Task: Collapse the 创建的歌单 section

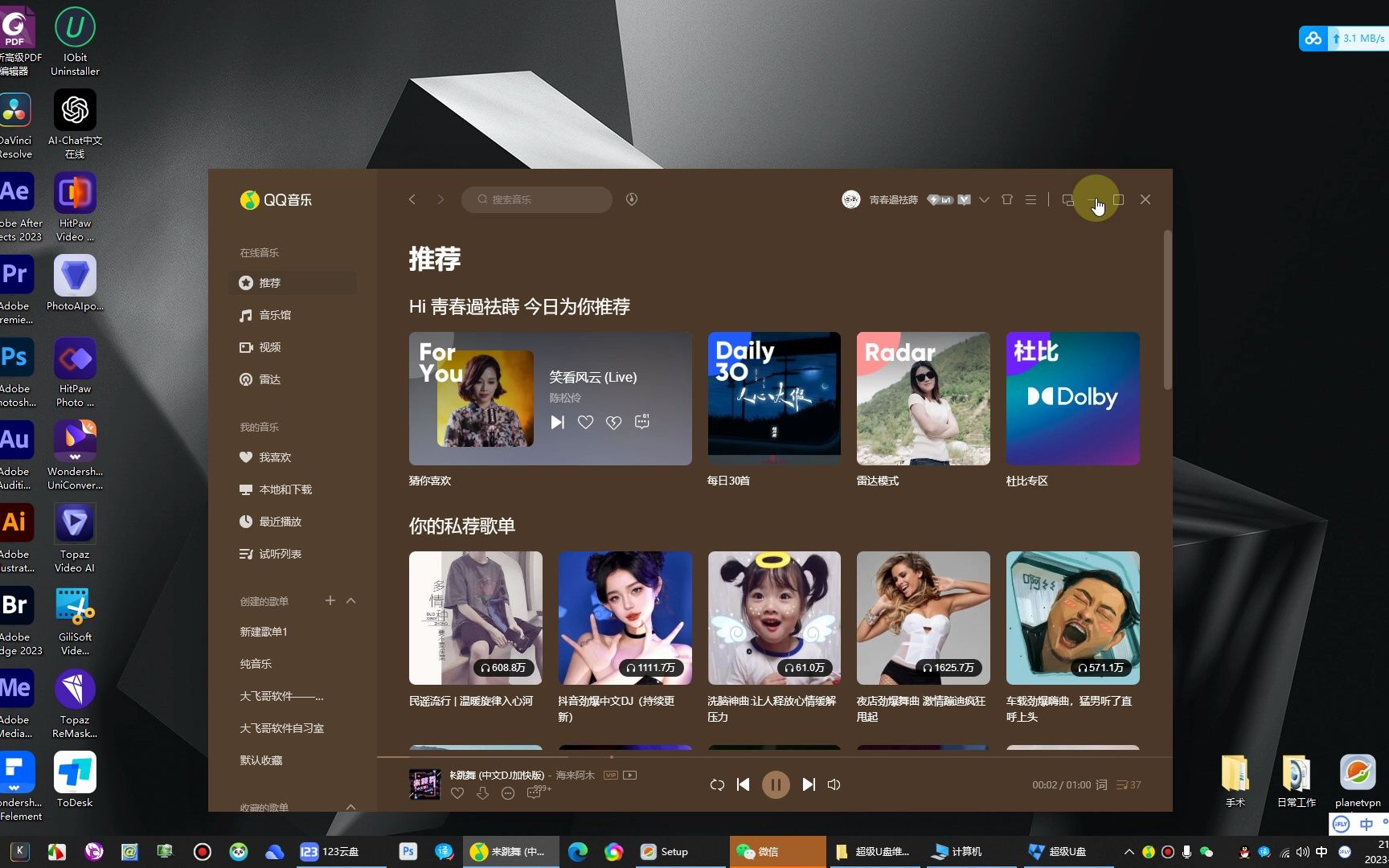Action: point(351,600)
